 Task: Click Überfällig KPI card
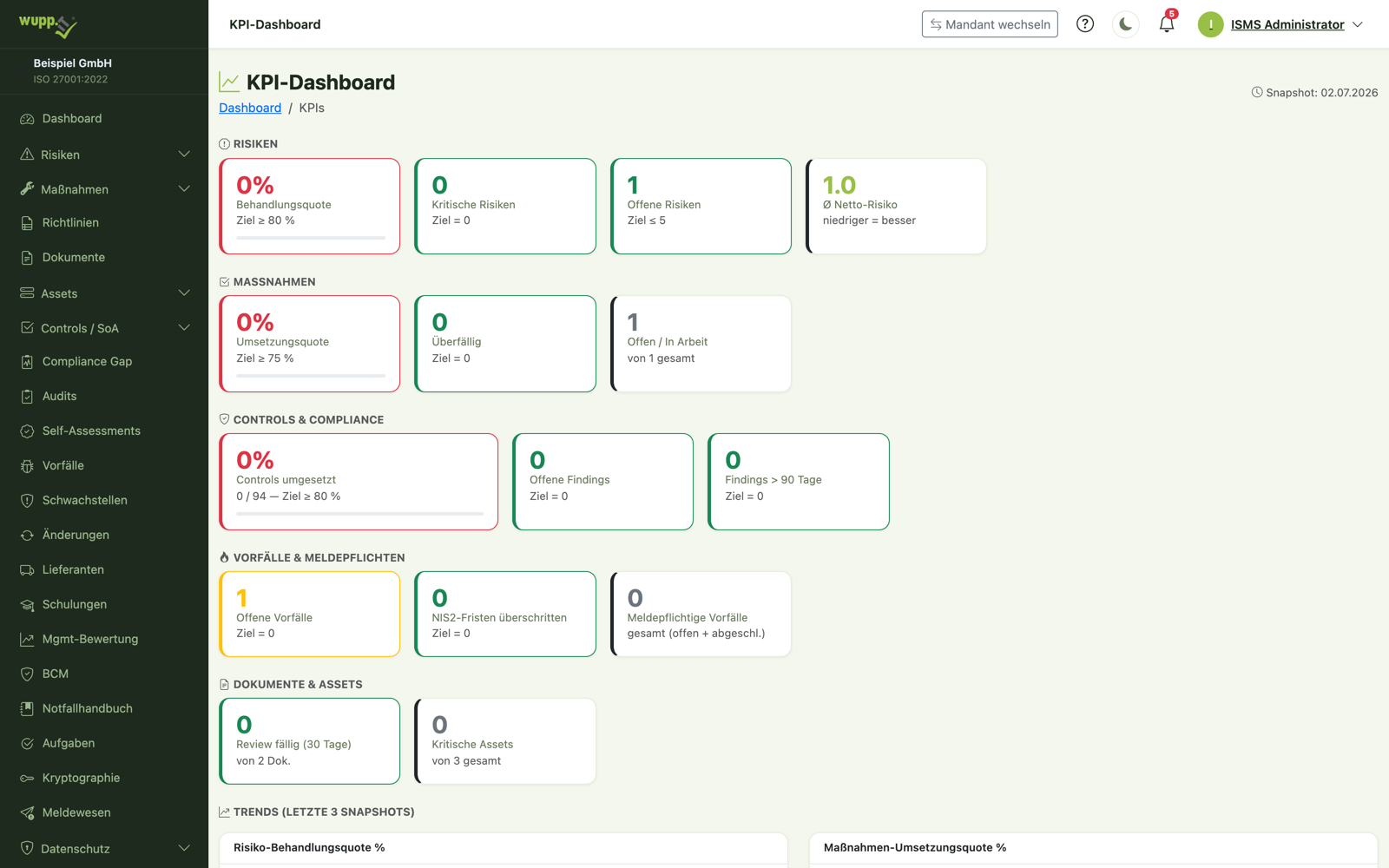505,344
